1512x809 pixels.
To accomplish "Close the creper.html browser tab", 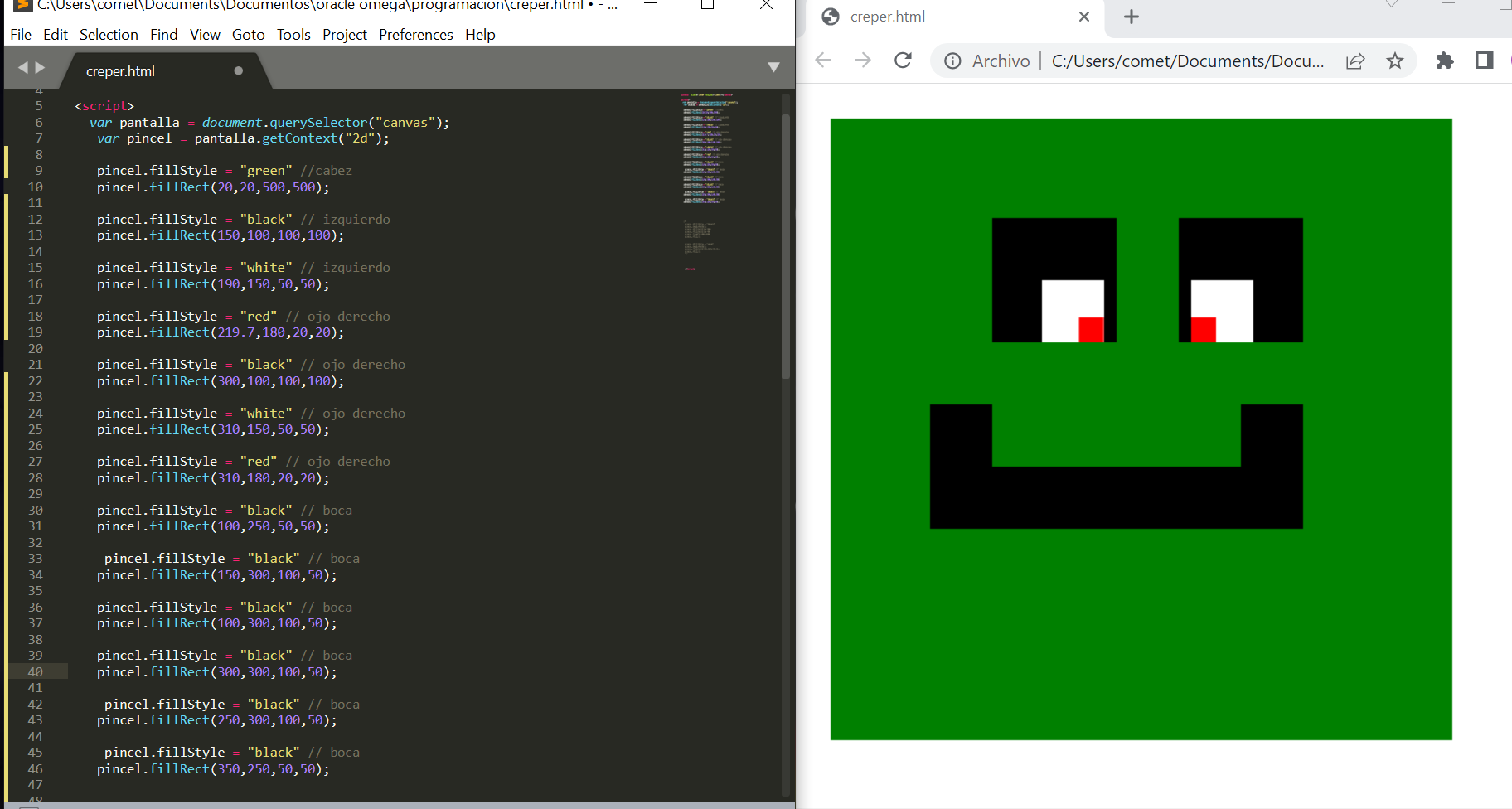I will tap(1084, 17).
